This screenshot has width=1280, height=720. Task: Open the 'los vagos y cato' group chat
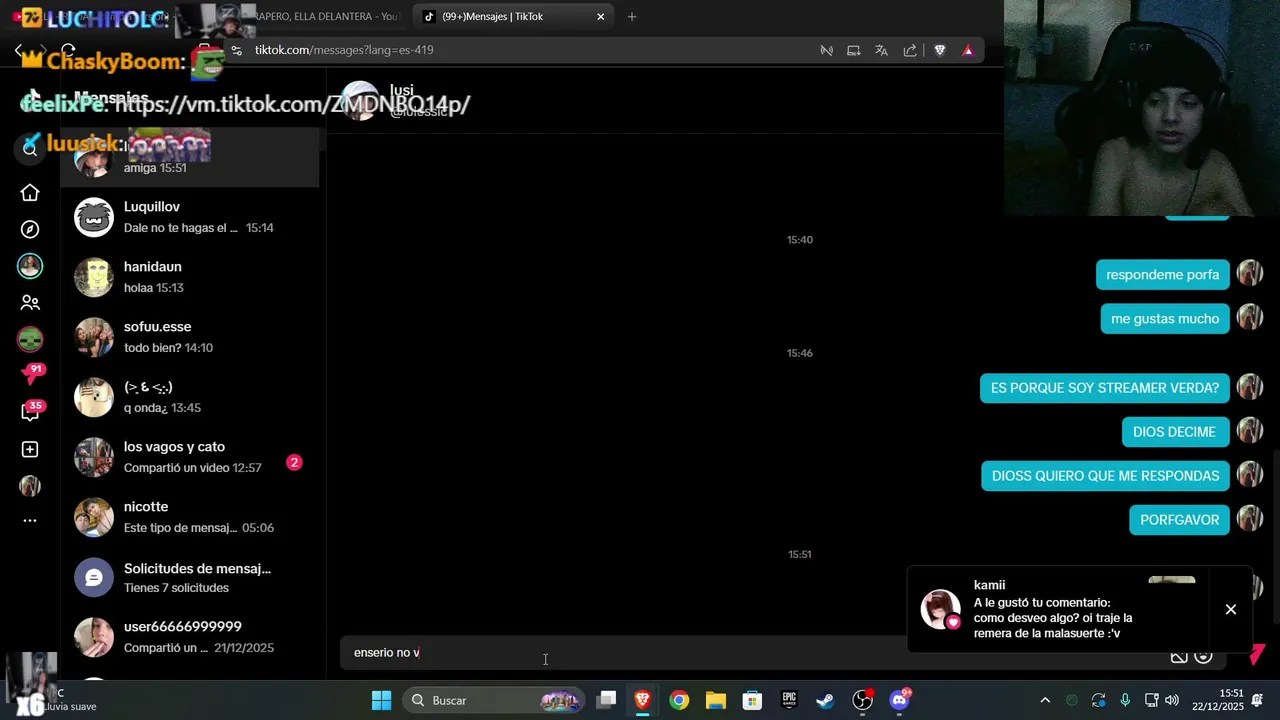[x=190, y=457]
